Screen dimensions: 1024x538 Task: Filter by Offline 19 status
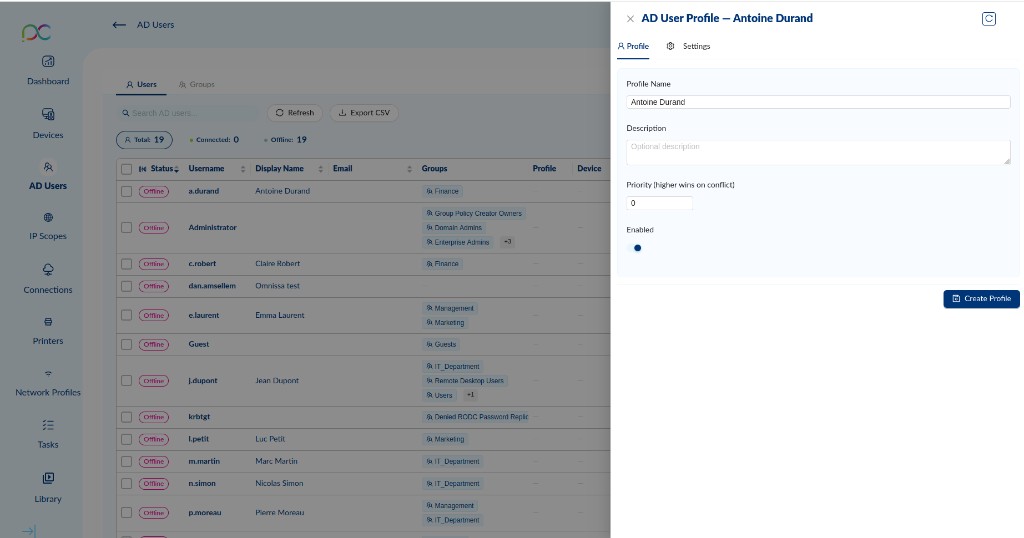tap(285, 140)
